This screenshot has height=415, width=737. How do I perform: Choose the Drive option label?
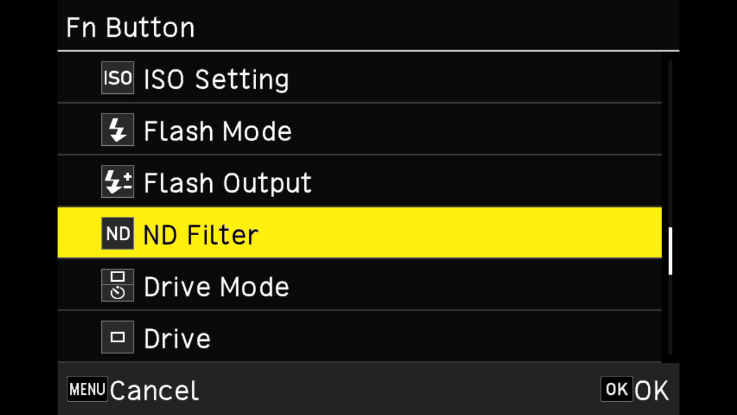[177, 339]
